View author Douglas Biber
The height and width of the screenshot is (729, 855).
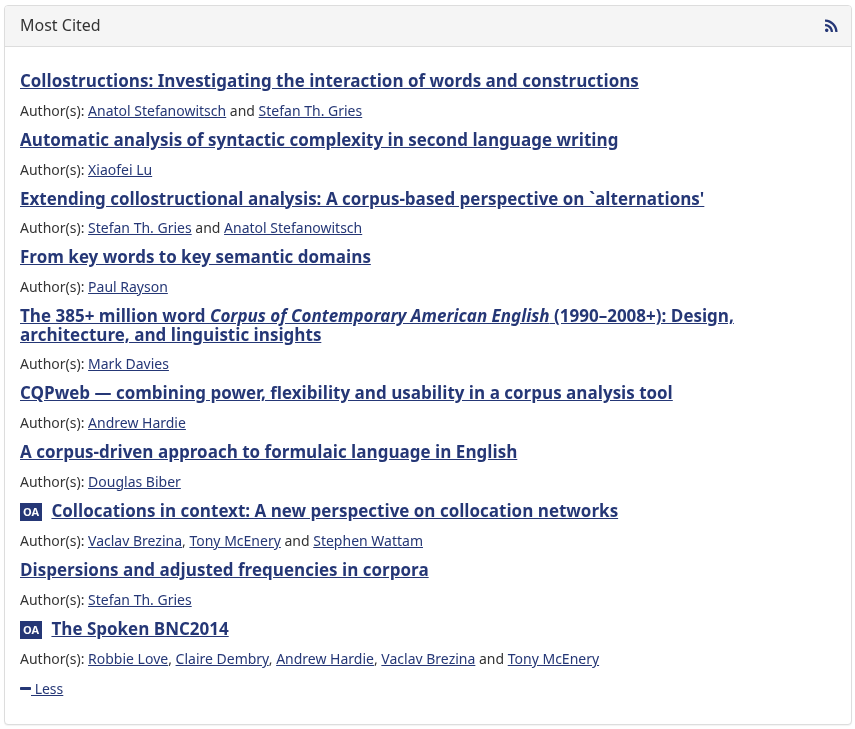pos(134,482)
